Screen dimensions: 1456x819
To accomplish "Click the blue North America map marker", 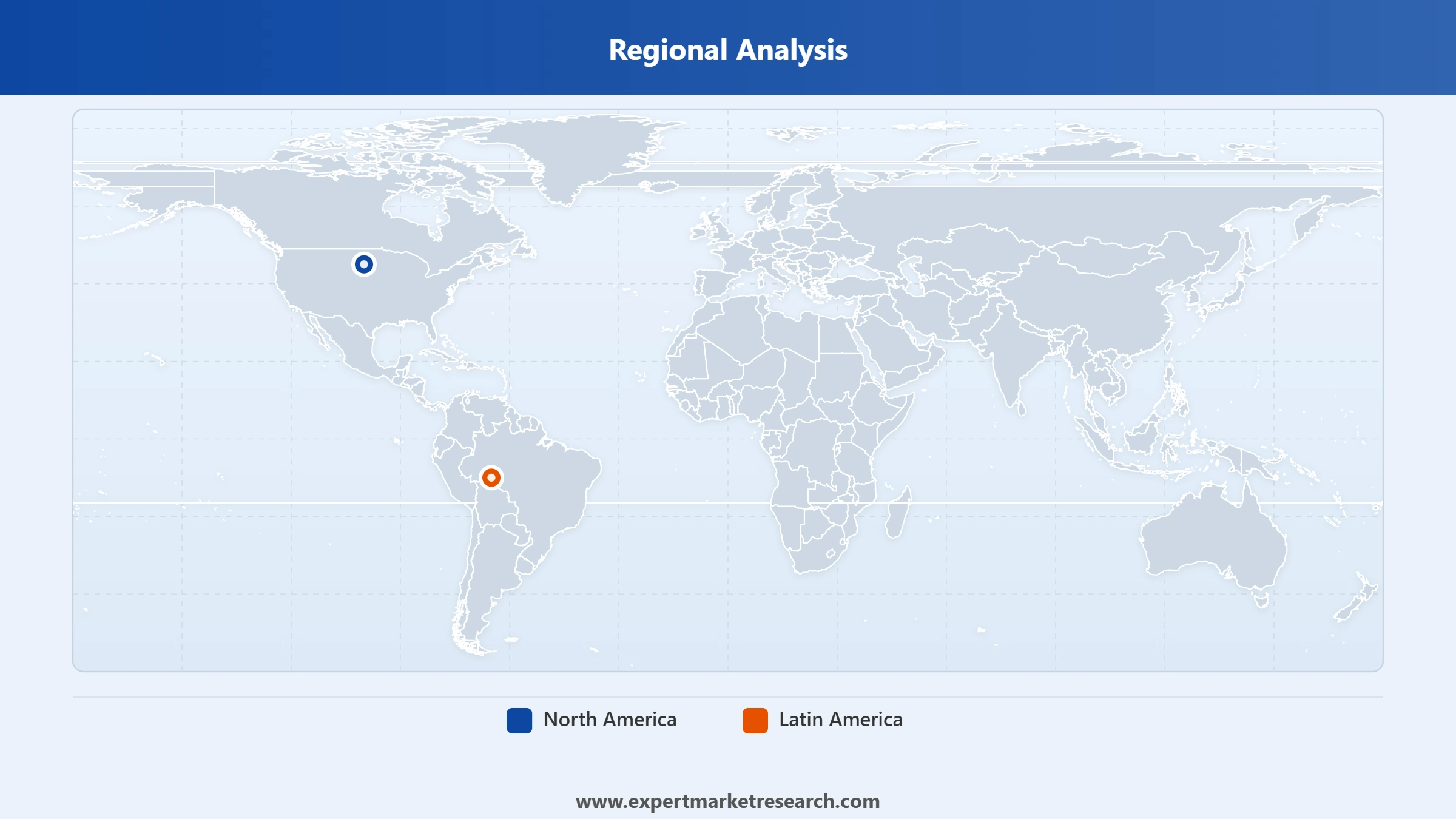I will 364,265.
